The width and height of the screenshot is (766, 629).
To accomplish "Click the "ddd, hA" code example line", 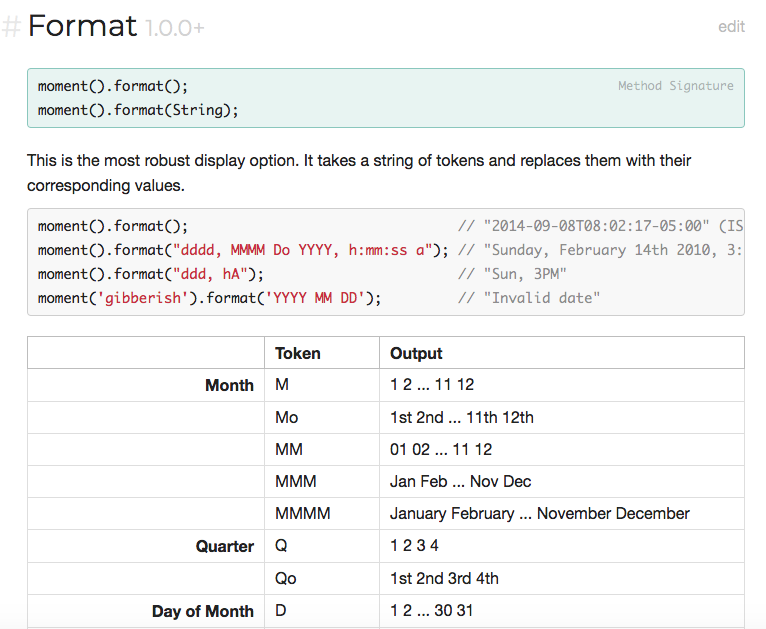I will (150, 274).
